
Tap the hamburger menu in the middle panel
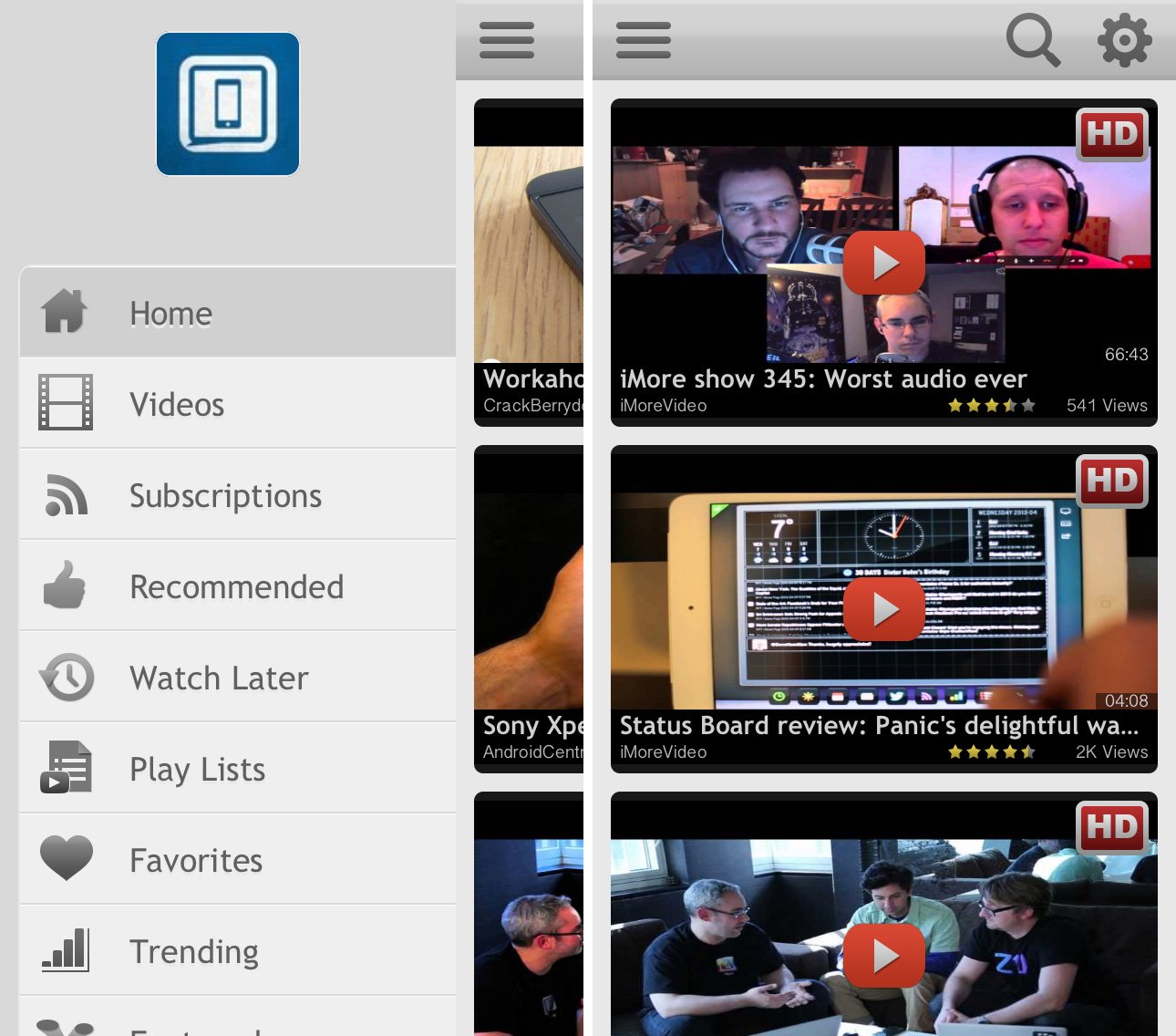[x=507, y=40]
